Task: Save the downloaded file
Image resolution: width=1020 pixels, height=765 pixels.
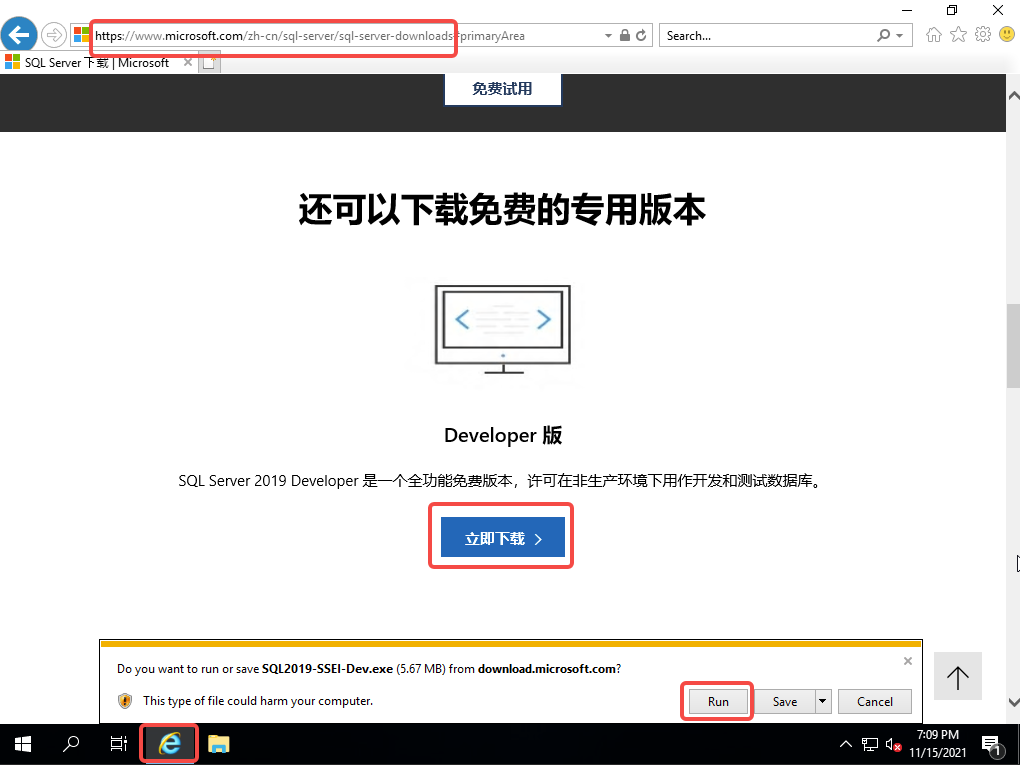Action: point(785,701)
